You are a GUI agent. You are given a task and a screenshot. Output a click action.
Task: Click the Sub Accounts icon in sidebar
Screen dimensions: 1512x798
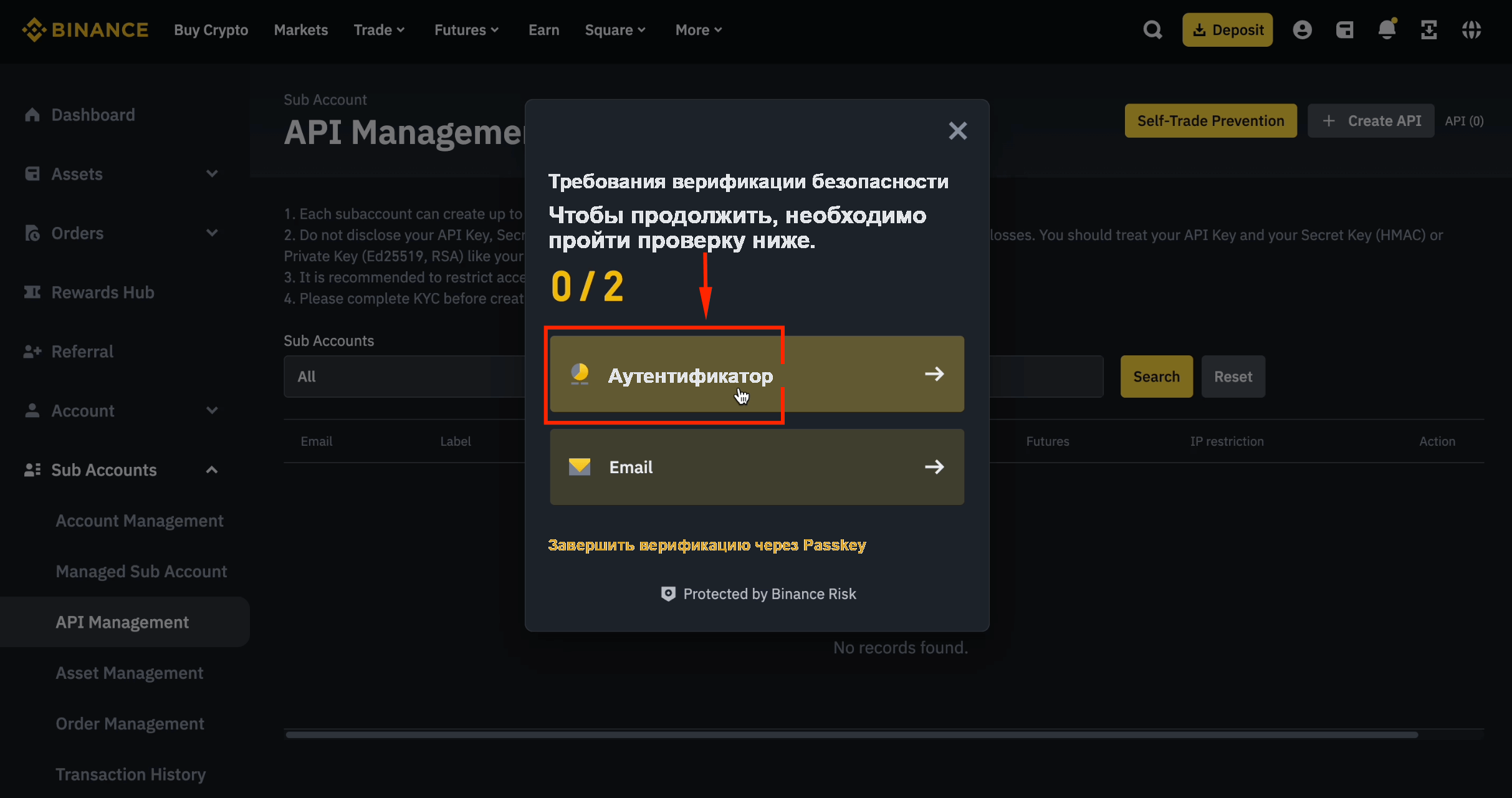click(32, 470)
